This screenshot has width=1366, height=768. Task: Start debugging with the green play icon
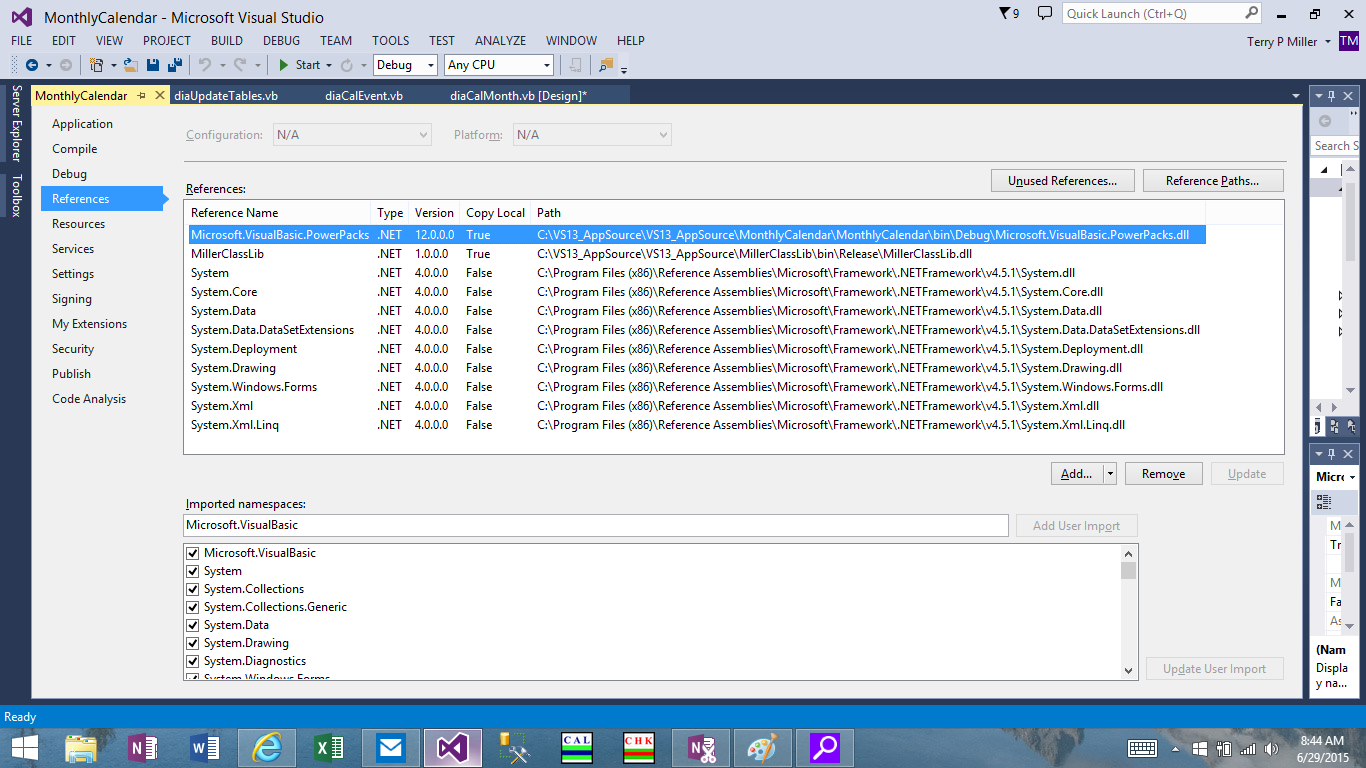[284, 65]
